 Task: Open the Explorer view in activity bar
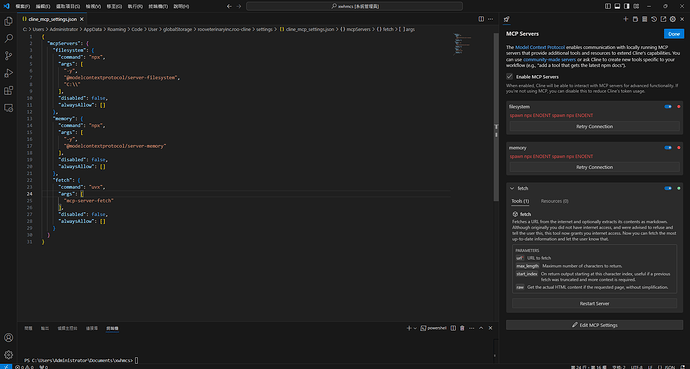[8, 21]
